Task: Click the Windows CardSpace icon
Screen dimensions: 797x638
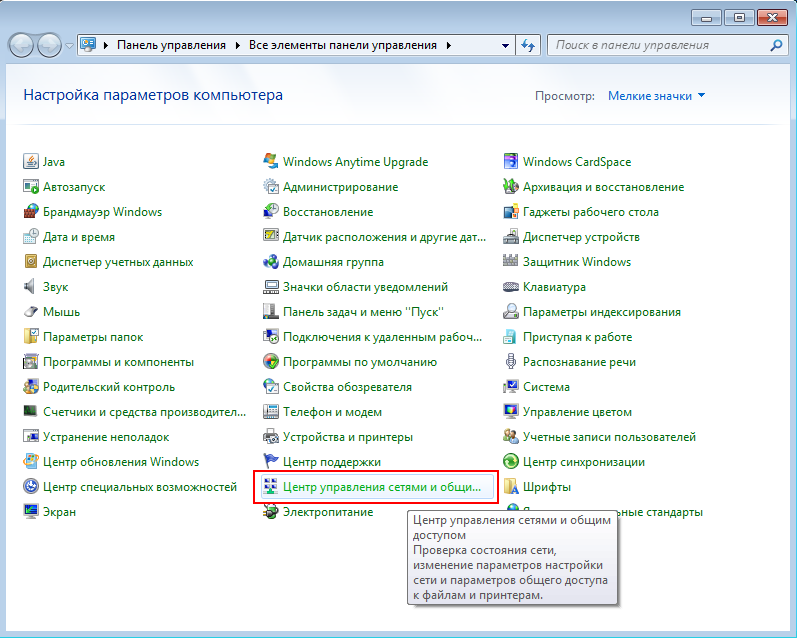Action: [510, 162]
